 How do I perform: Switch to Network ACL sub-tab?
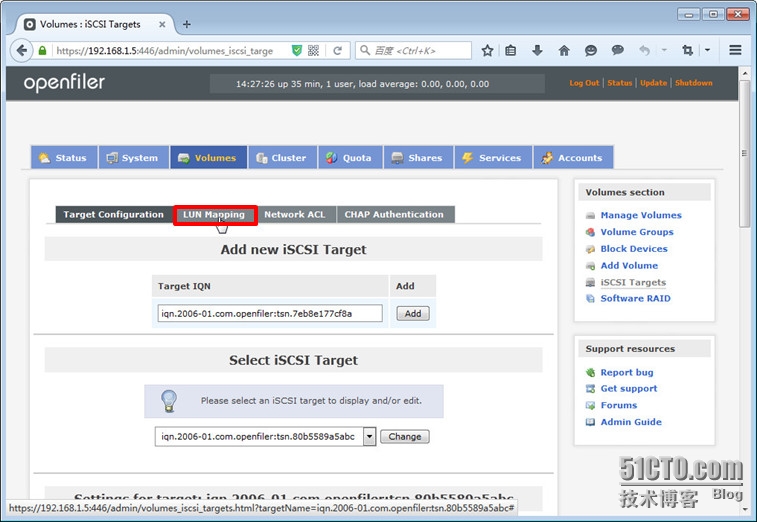294,214
